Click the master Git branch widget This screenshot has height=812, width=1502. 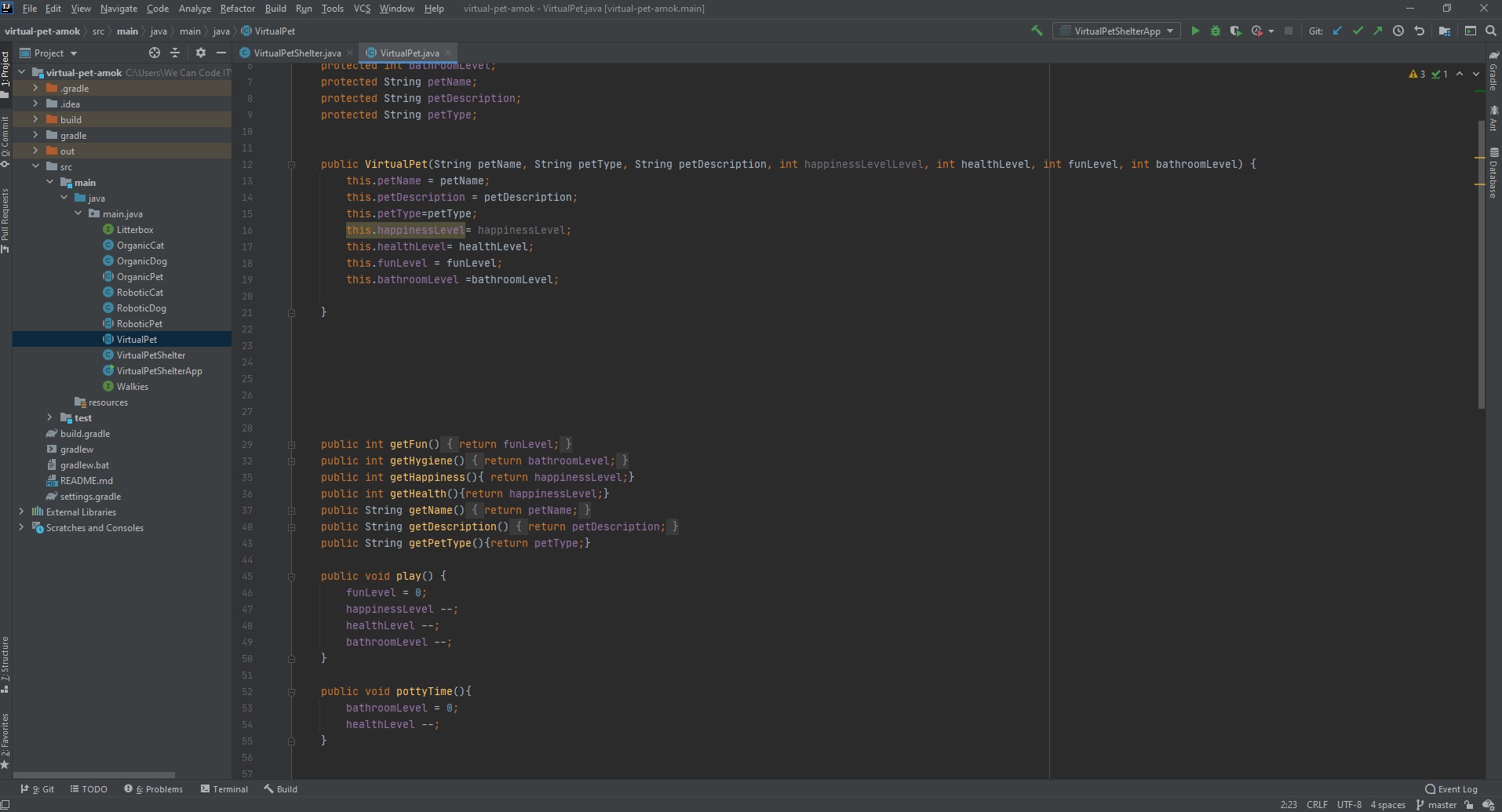coord(1436,805)
